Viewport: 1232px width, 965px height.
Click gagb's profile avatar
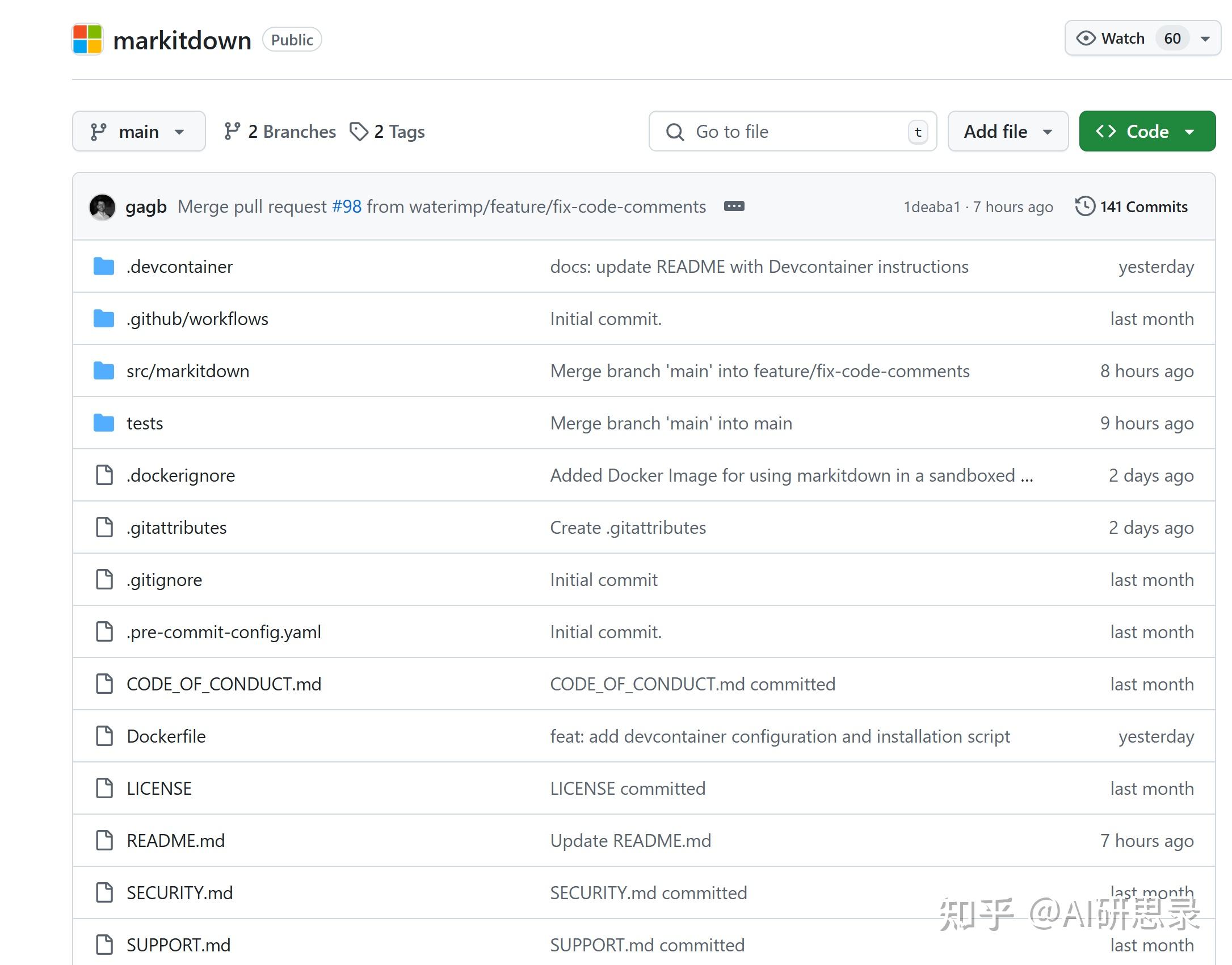[x=102, y=207]
